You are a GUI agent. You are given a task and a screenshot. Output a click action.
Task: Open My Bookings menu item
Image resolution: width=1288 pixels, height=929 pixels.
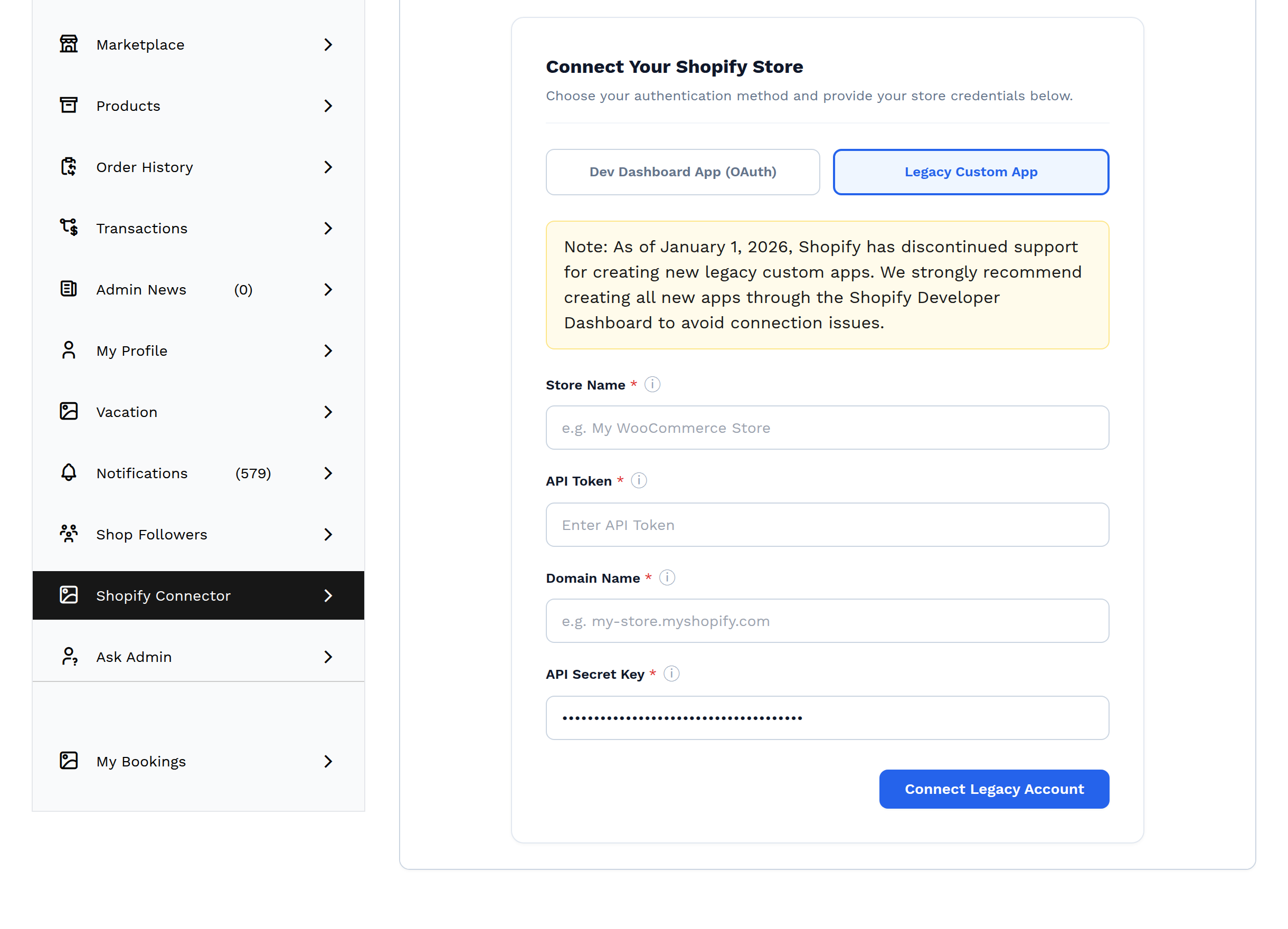pyautogui.click(x=198, y=762)
